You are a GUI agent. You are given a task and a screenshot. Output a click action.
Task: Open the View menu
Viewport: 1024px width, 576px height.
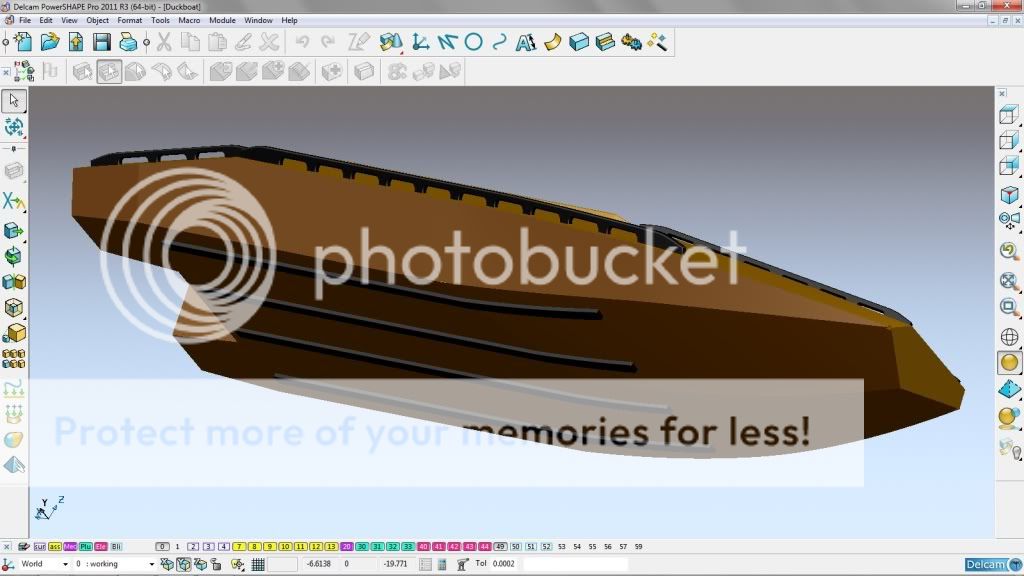coord(69,20)
